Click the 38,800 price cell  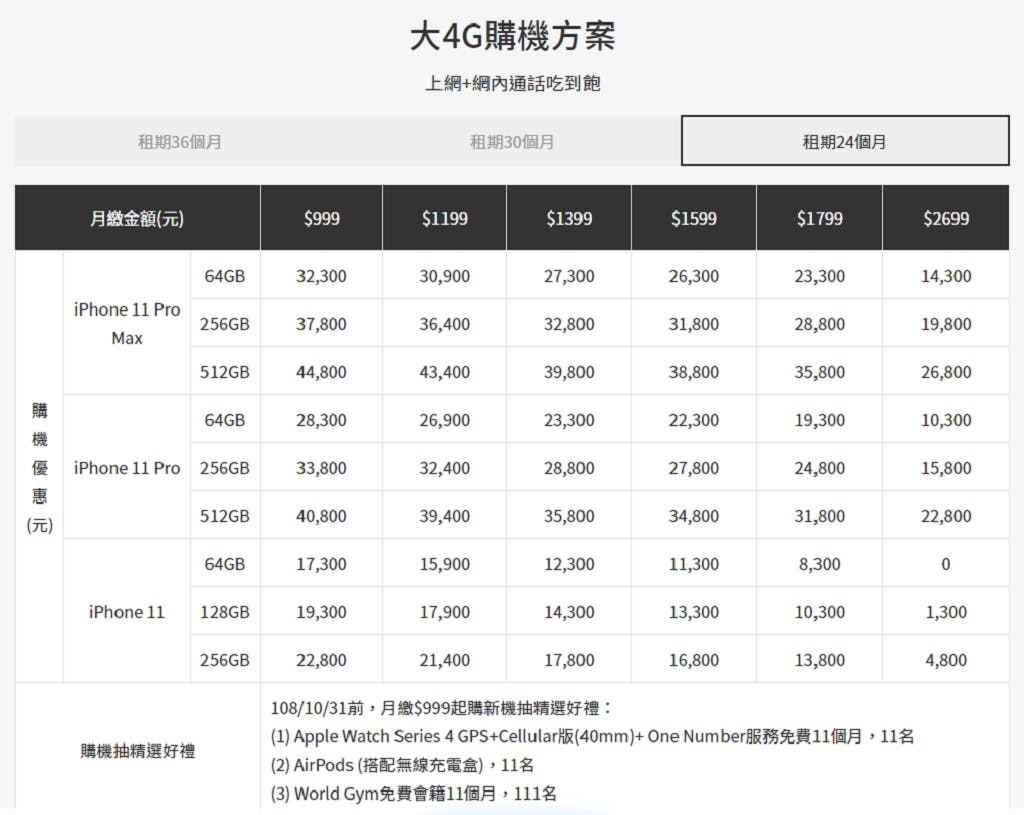click(694, 372)
